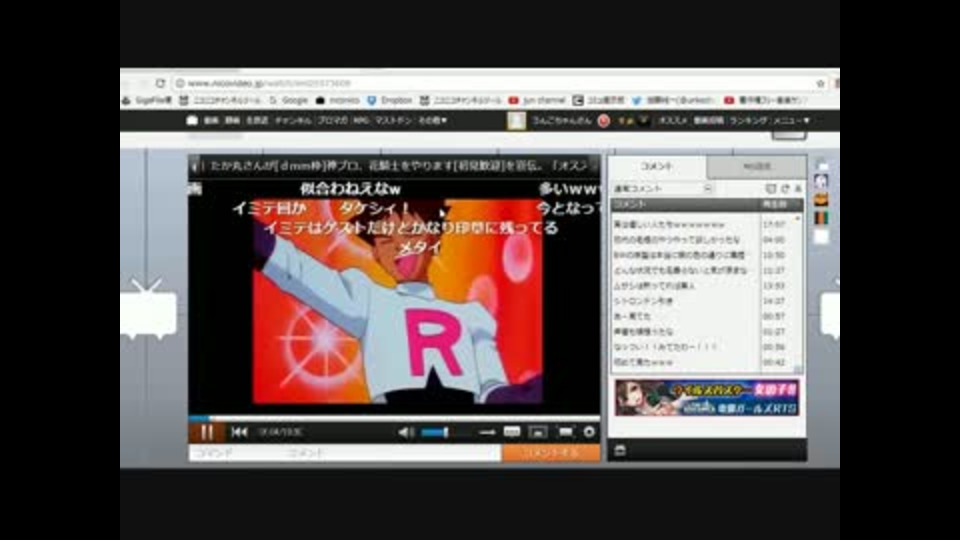Open the jun channel YouTube bookmark
This screenshot has width=960, height=540.
point(537,100)
